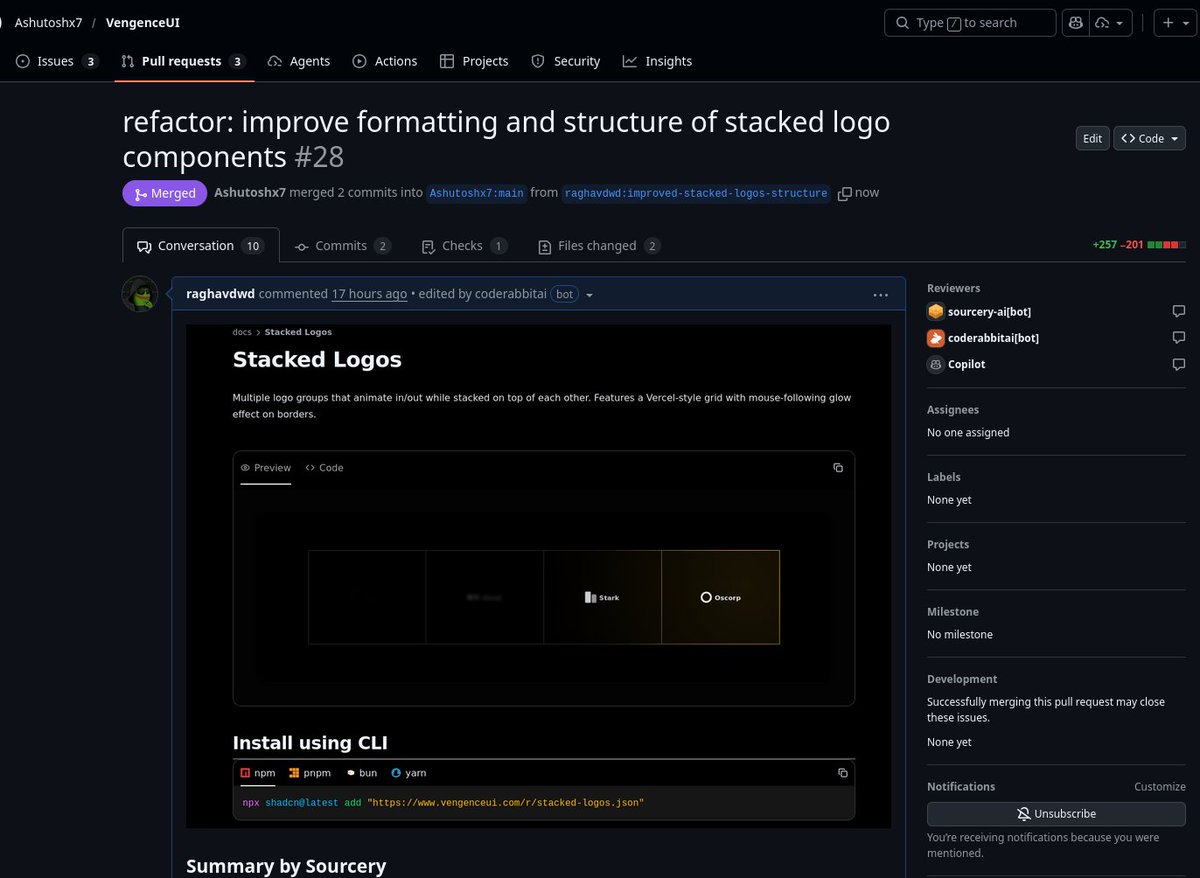Screen dimensions: 1200x878
Task: Click sourcery-ai[bot] review comment icon
Action: point(1178,312)
